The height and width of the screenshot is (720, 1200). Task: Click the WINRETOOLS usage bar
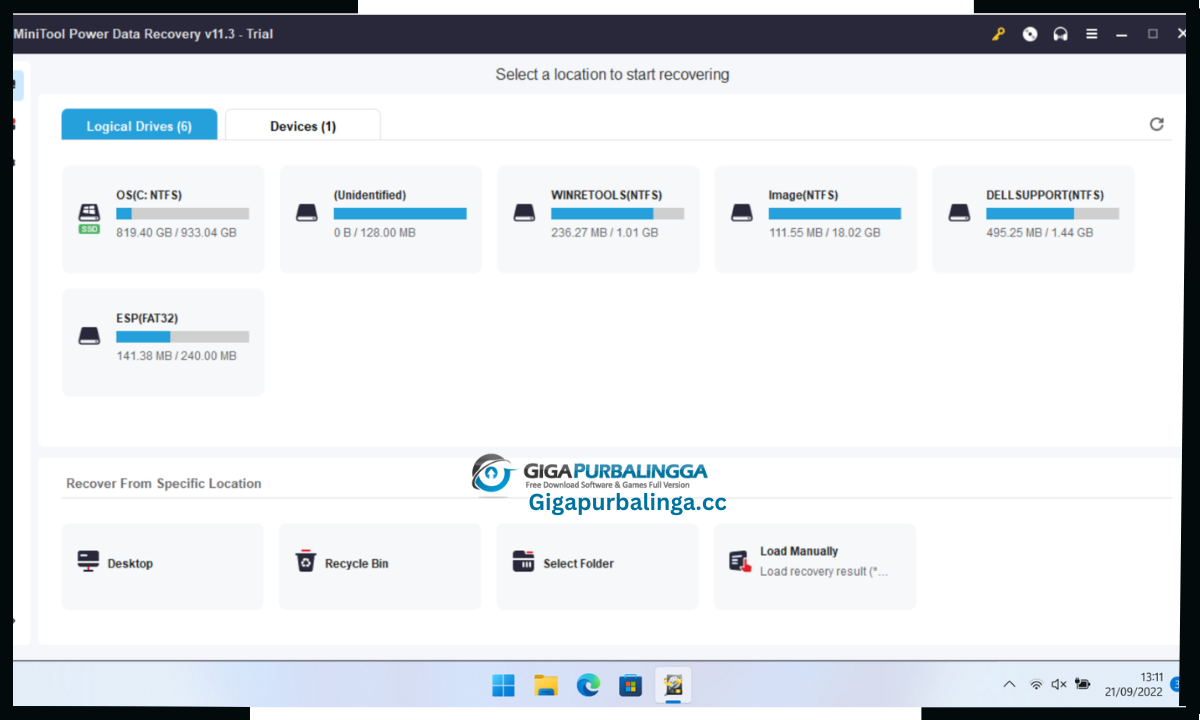pos(618,214)
